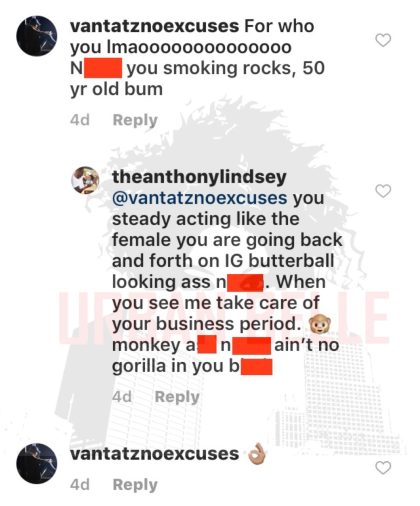Open theanthonylindsey's profile picture

(85, 181)
